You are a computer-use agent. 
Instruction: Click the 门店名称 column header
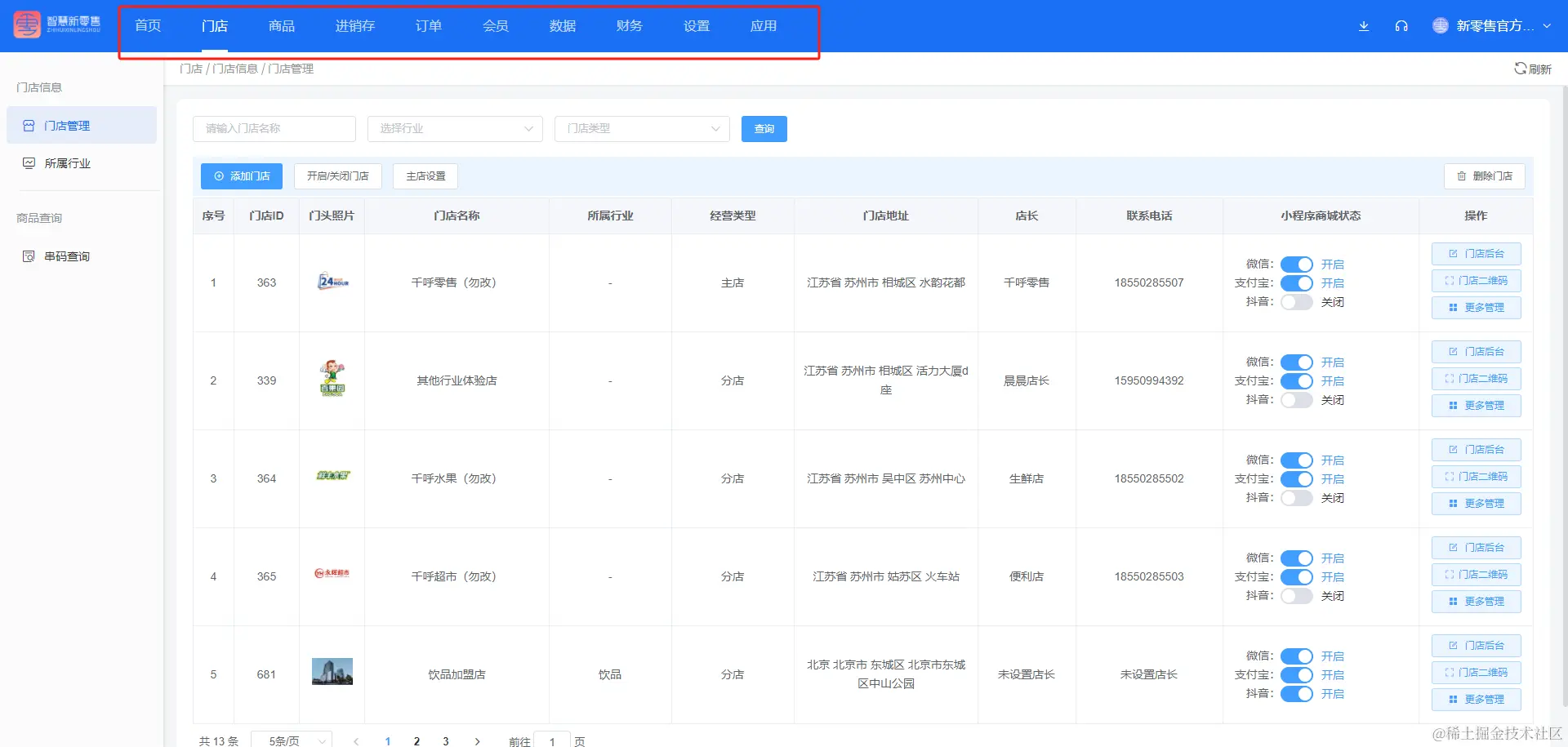(x=457, y=216)
